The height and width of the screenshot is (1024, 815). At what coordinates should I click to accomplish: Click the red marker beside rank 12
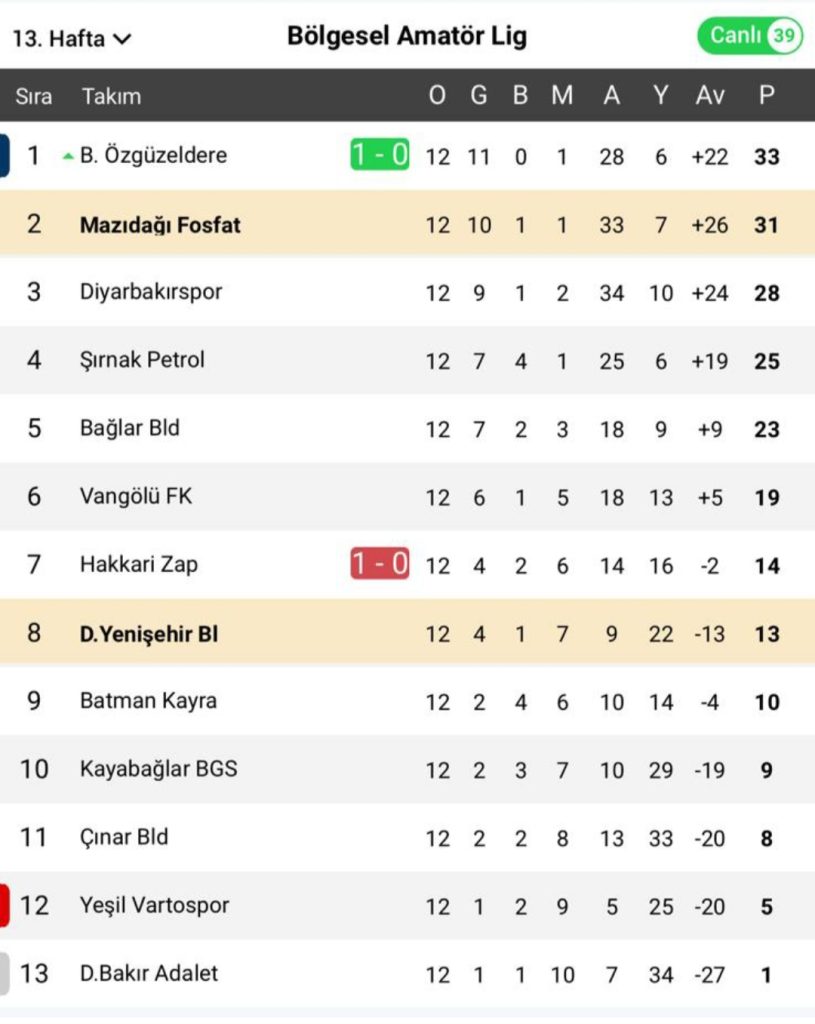[5, 905]
